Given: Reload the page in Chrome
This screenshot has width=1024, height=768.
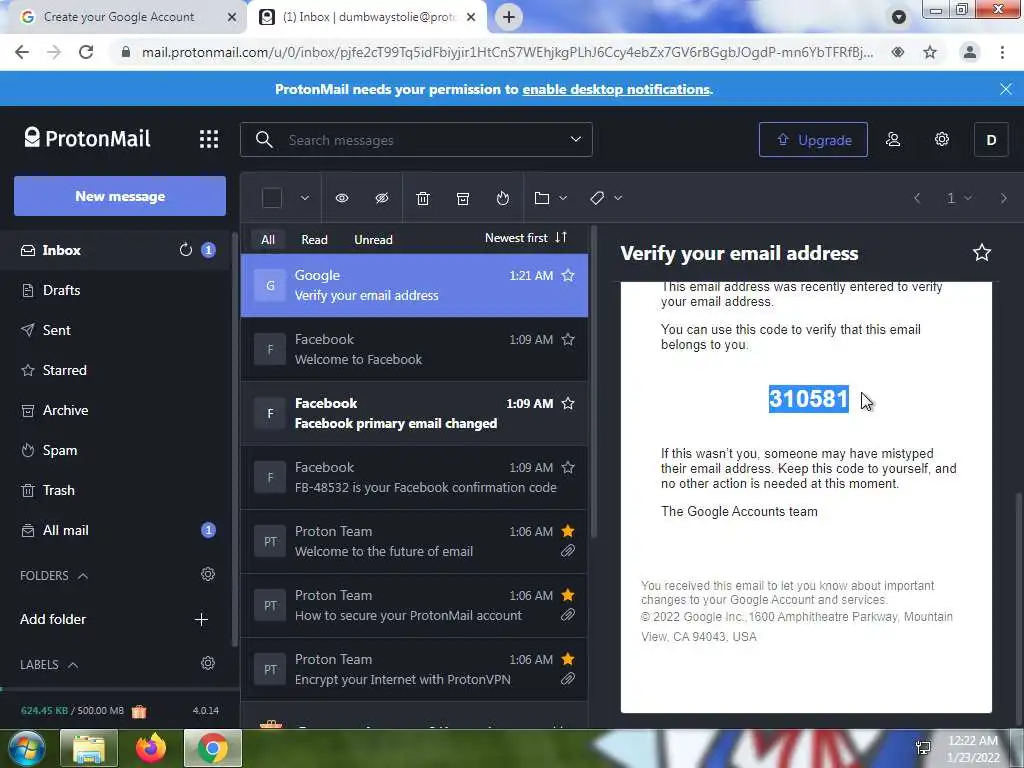Looking at the screenshot, I should (86, 52).
